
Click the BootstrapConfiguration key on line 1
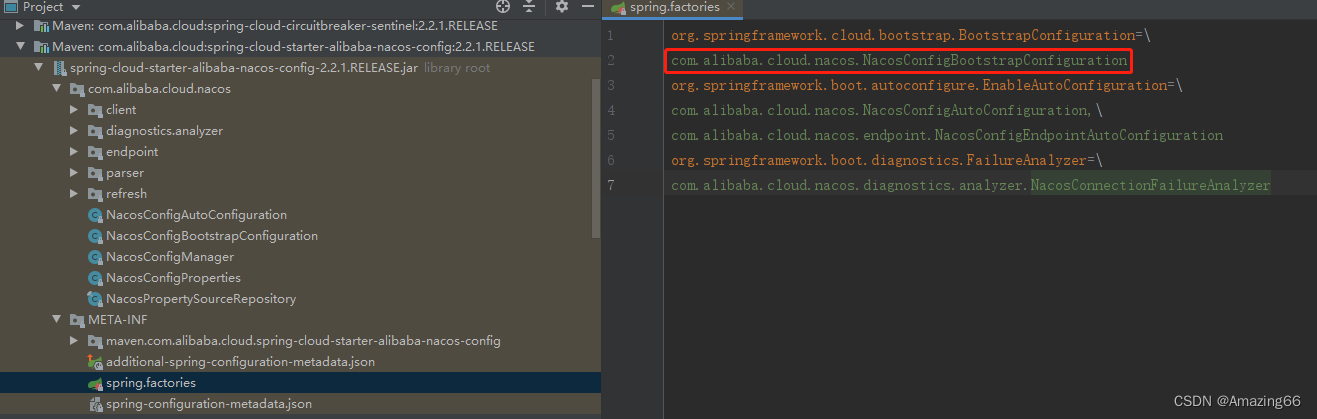point(903,35)
